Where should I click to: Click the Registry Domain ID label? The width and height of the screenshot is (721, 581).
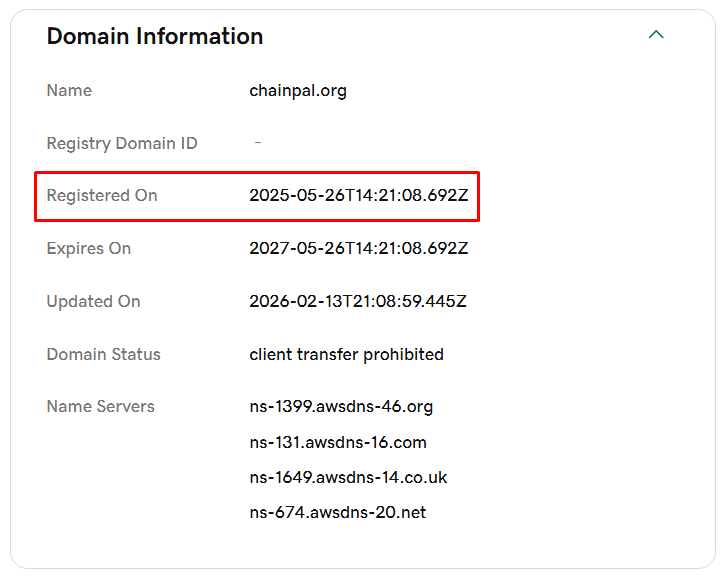(122, 143)
